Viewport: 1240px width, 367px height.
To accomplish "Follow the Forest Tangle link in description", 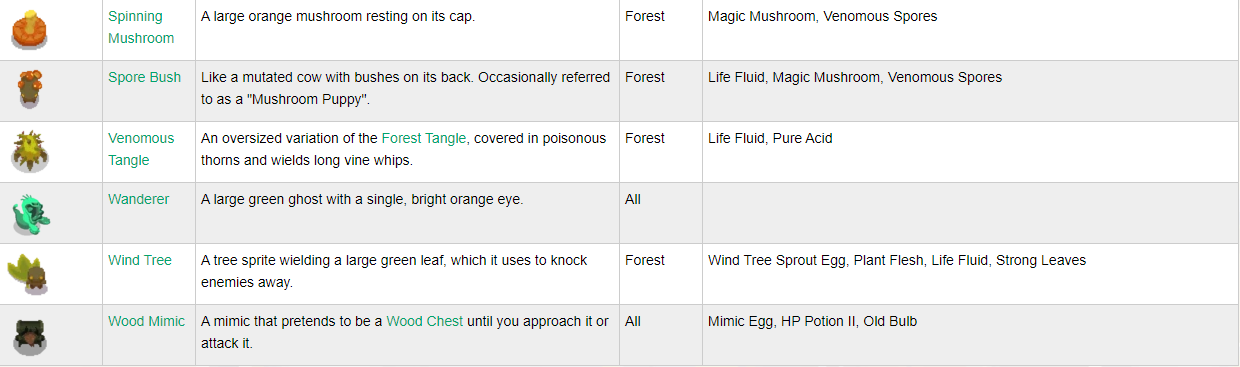I will pyautogui.click(x=425, y=138).
